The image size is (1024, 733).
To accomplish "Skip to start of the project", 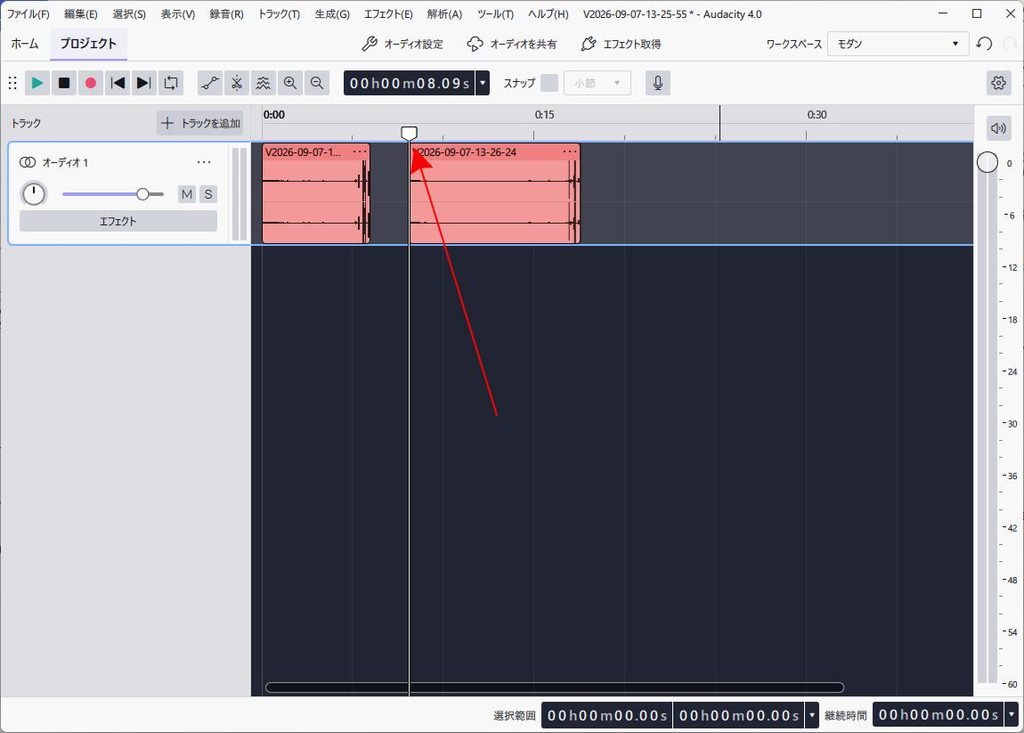I will point(118,83).
